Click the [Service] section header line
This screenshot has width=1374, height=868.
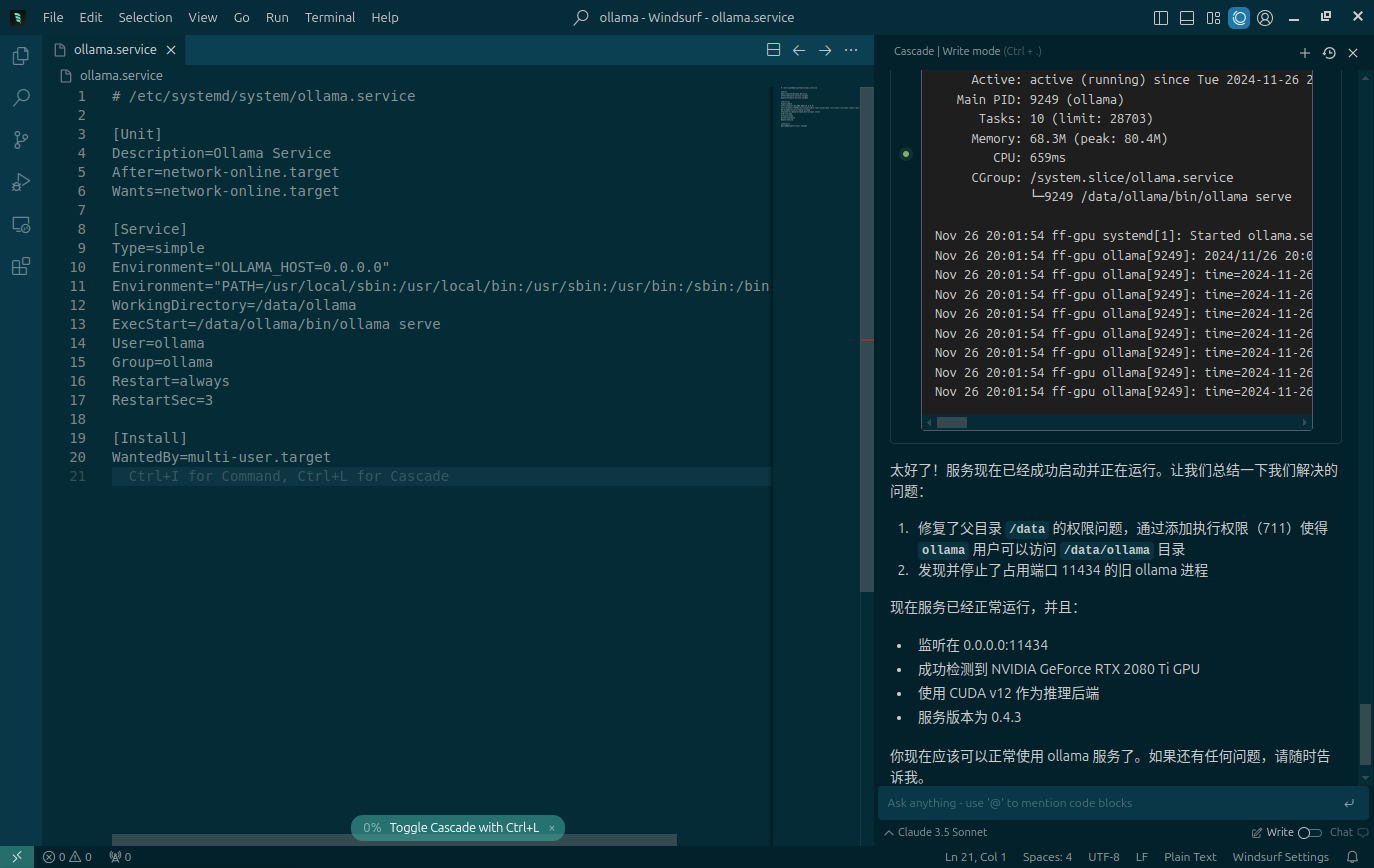[149, 229]
